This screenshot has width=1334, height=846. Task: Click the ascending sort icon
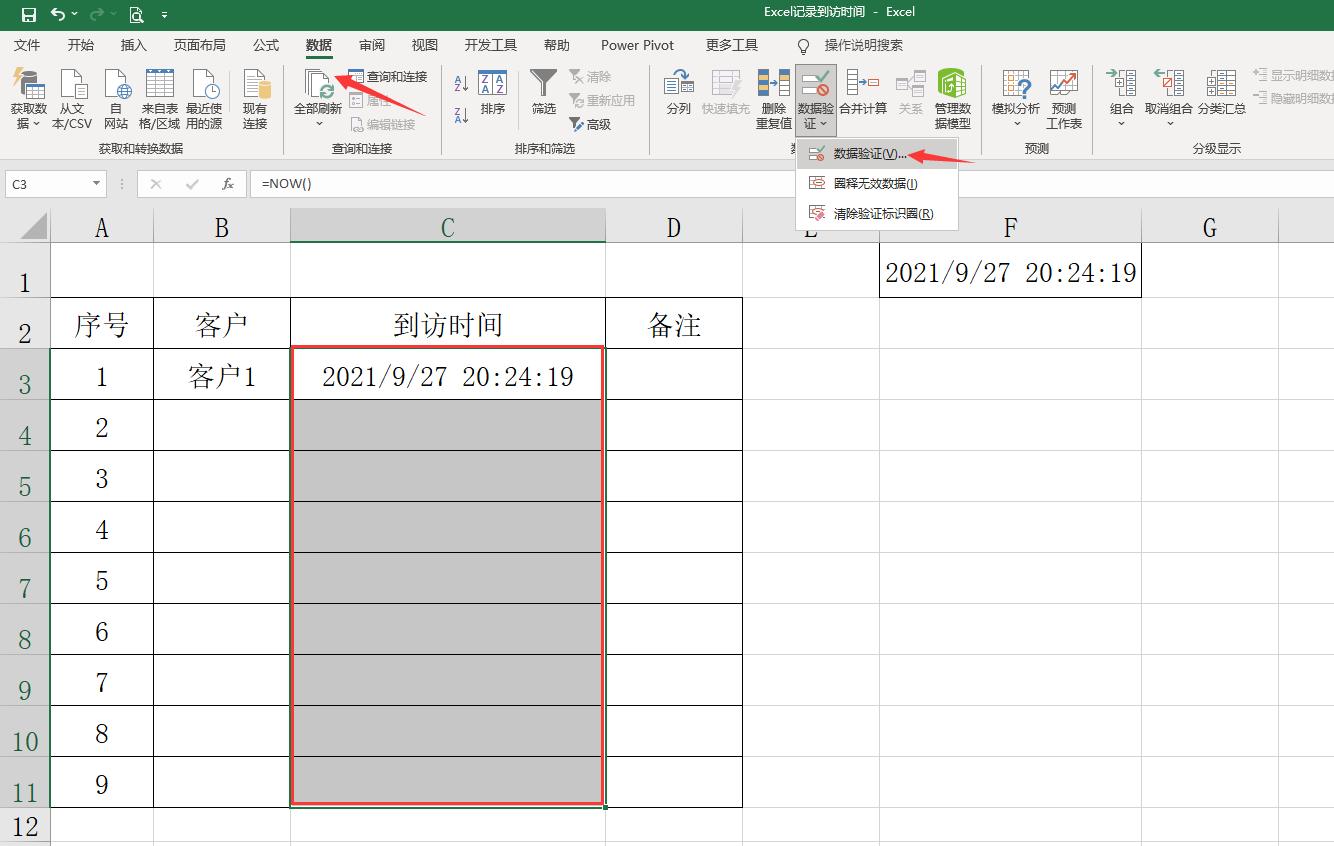(x=462, y=81)
